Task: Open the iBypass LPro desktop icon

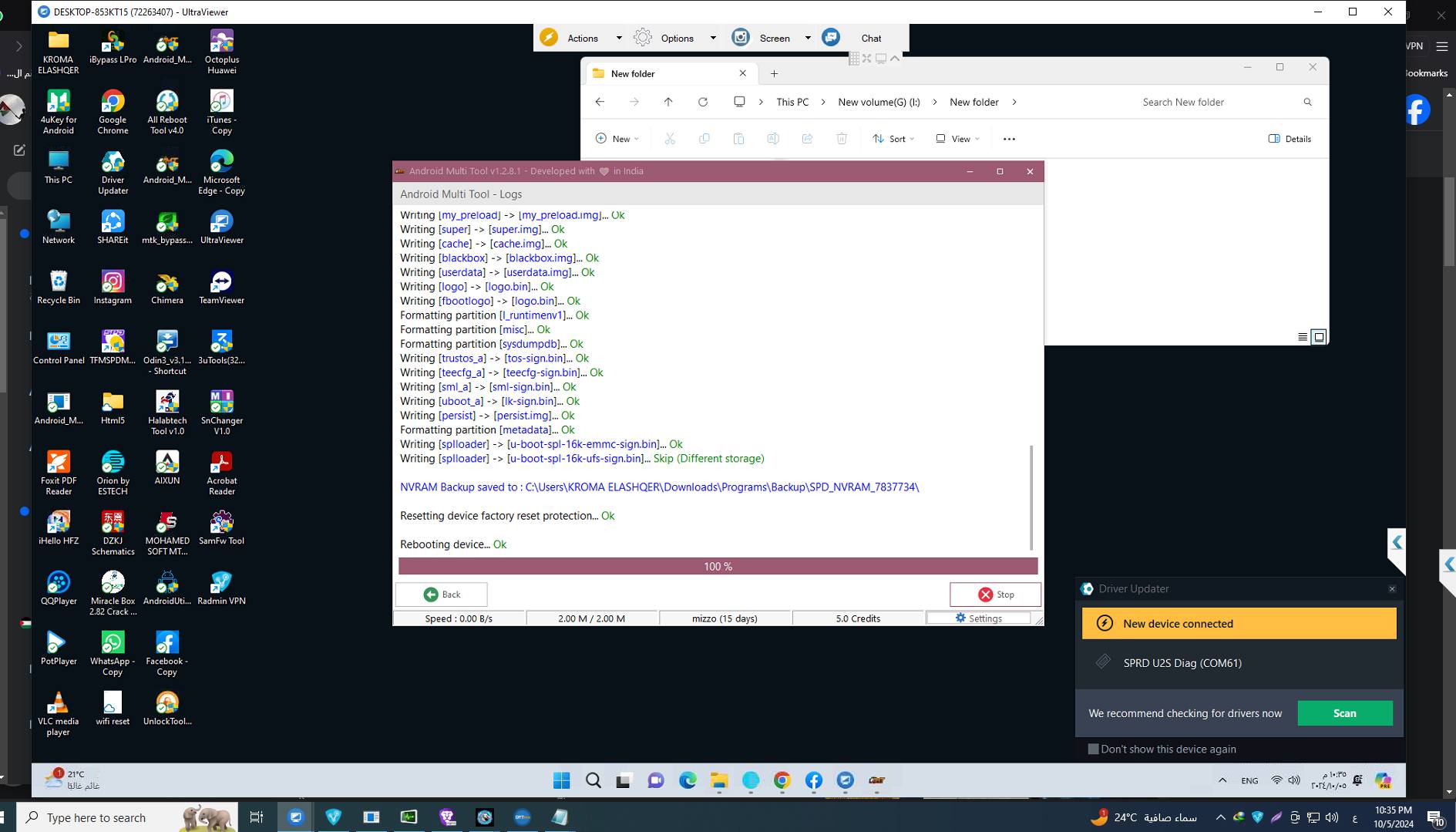Action: pos(113,48)
